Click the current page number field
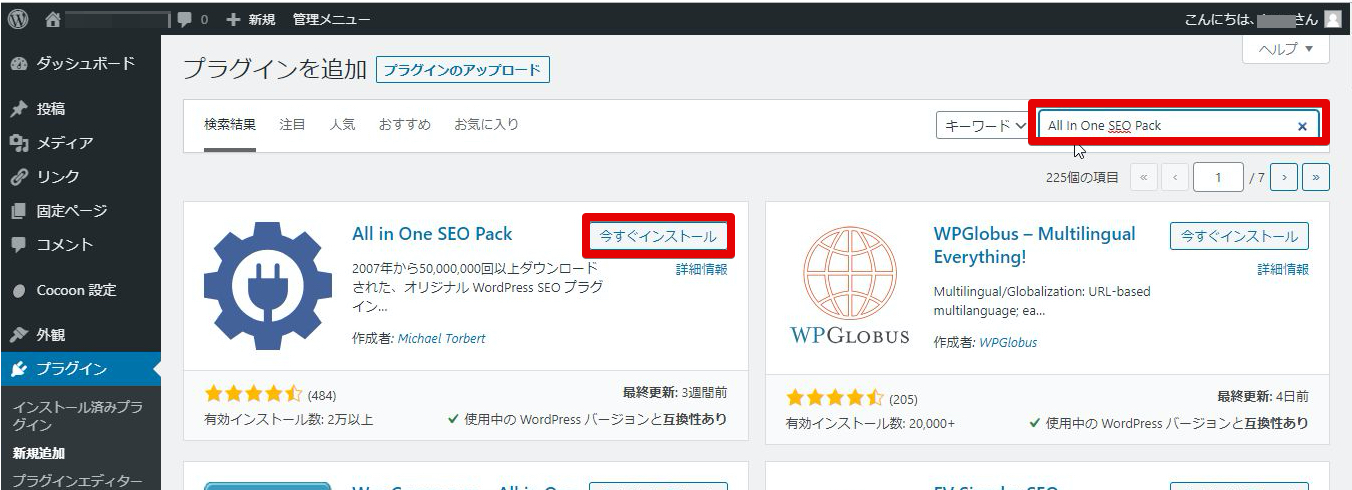 (x=1218, y=177)
